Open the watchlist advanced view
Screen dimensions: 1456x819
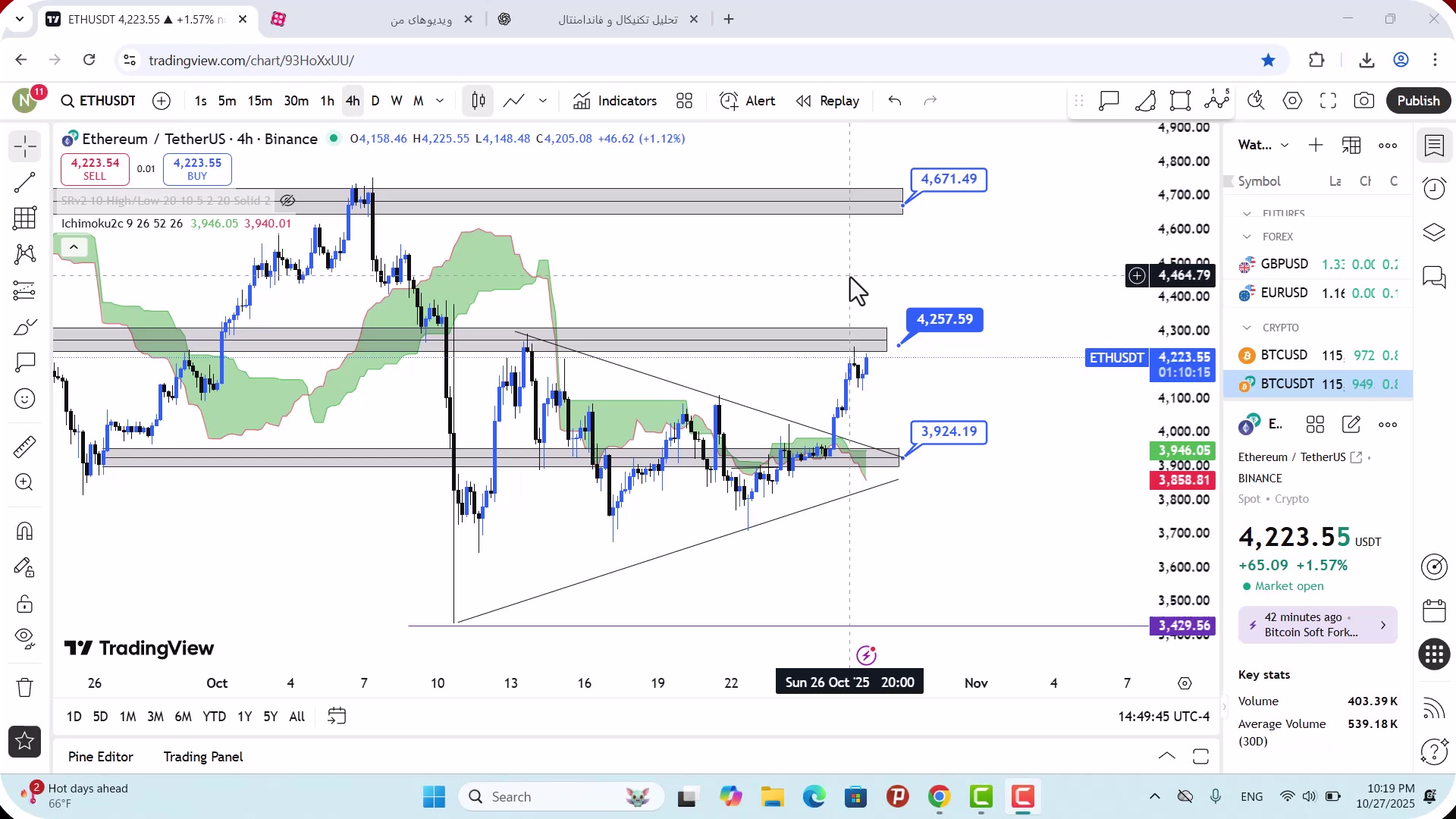pyautogui.click(x=1351, y=146)
